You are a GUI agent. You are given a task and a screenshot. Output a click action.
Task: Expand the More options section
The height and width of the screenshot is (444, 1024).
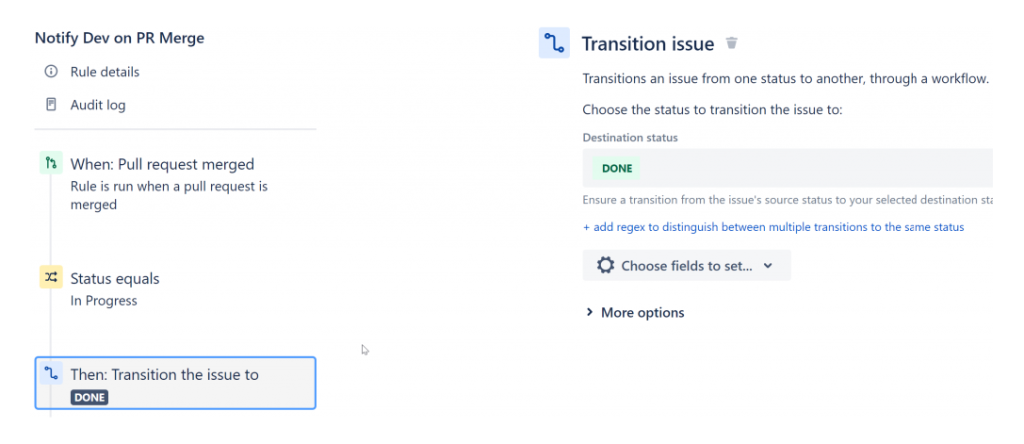635,313
